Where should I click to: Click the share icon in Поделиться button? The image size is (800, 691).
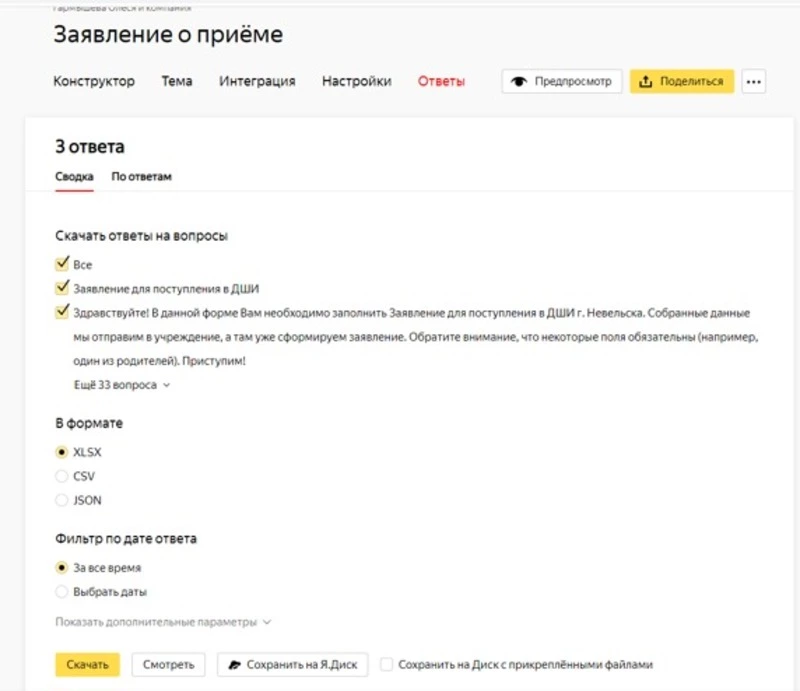click(646, 82)
